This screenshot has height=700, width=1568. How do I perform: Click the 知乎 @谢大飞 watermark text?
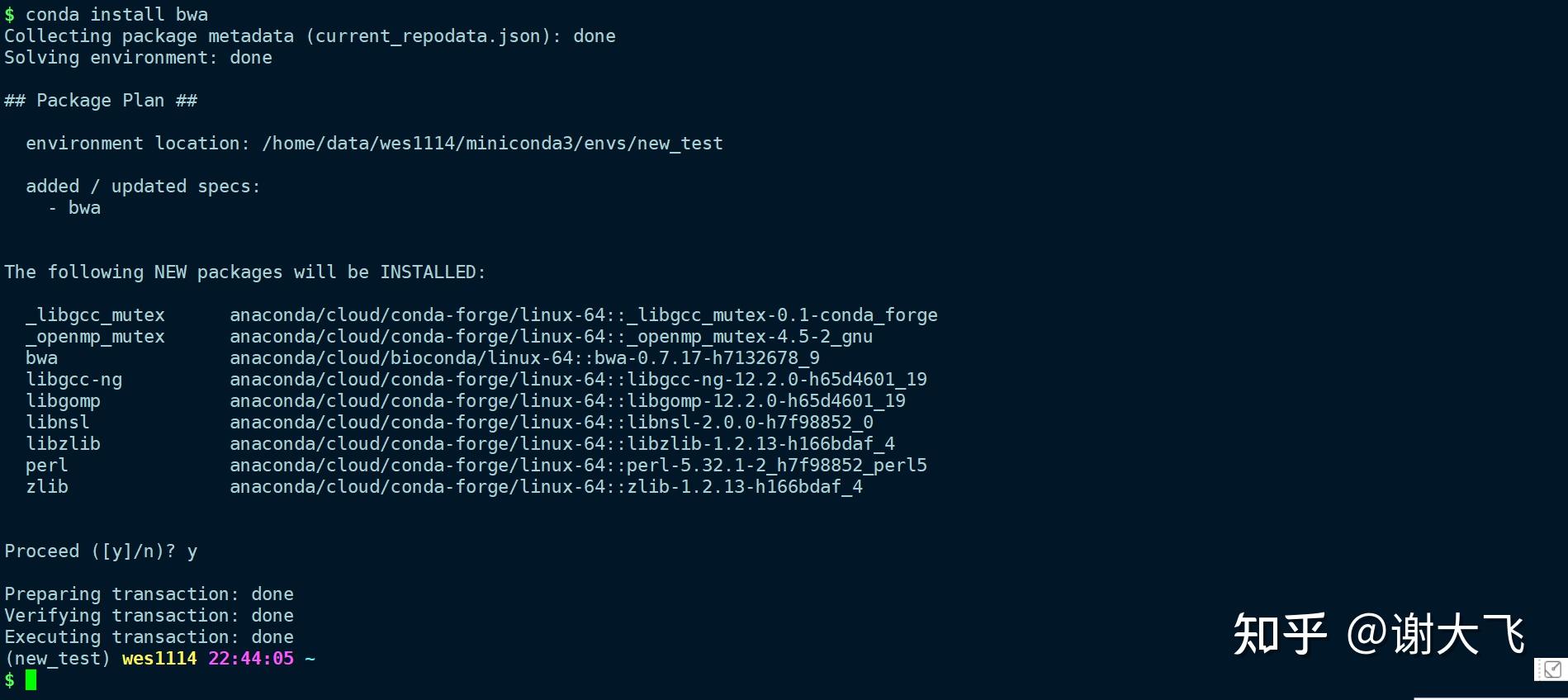coord(1377,634)
